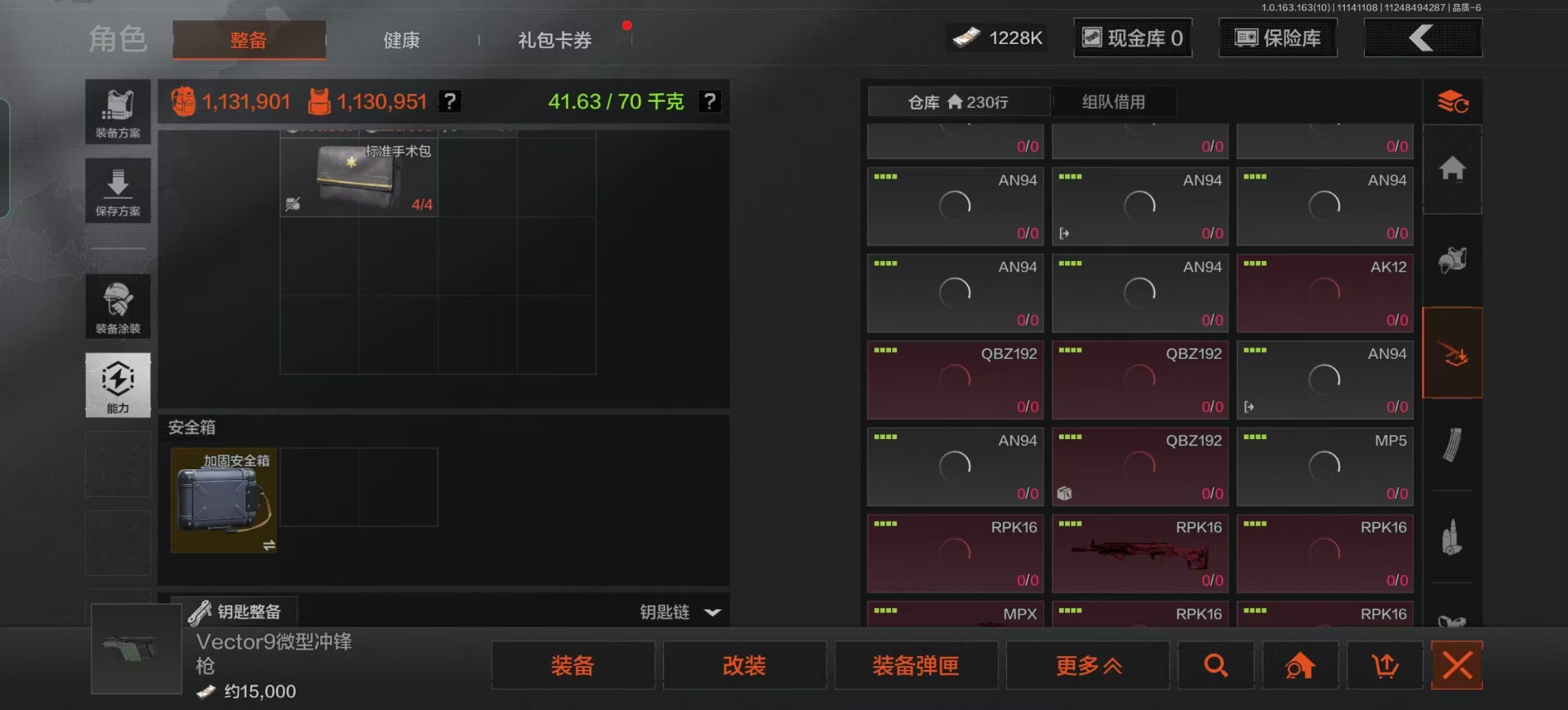
Task: Select the 能力 ability icon
Action: [x=118, y=385]
